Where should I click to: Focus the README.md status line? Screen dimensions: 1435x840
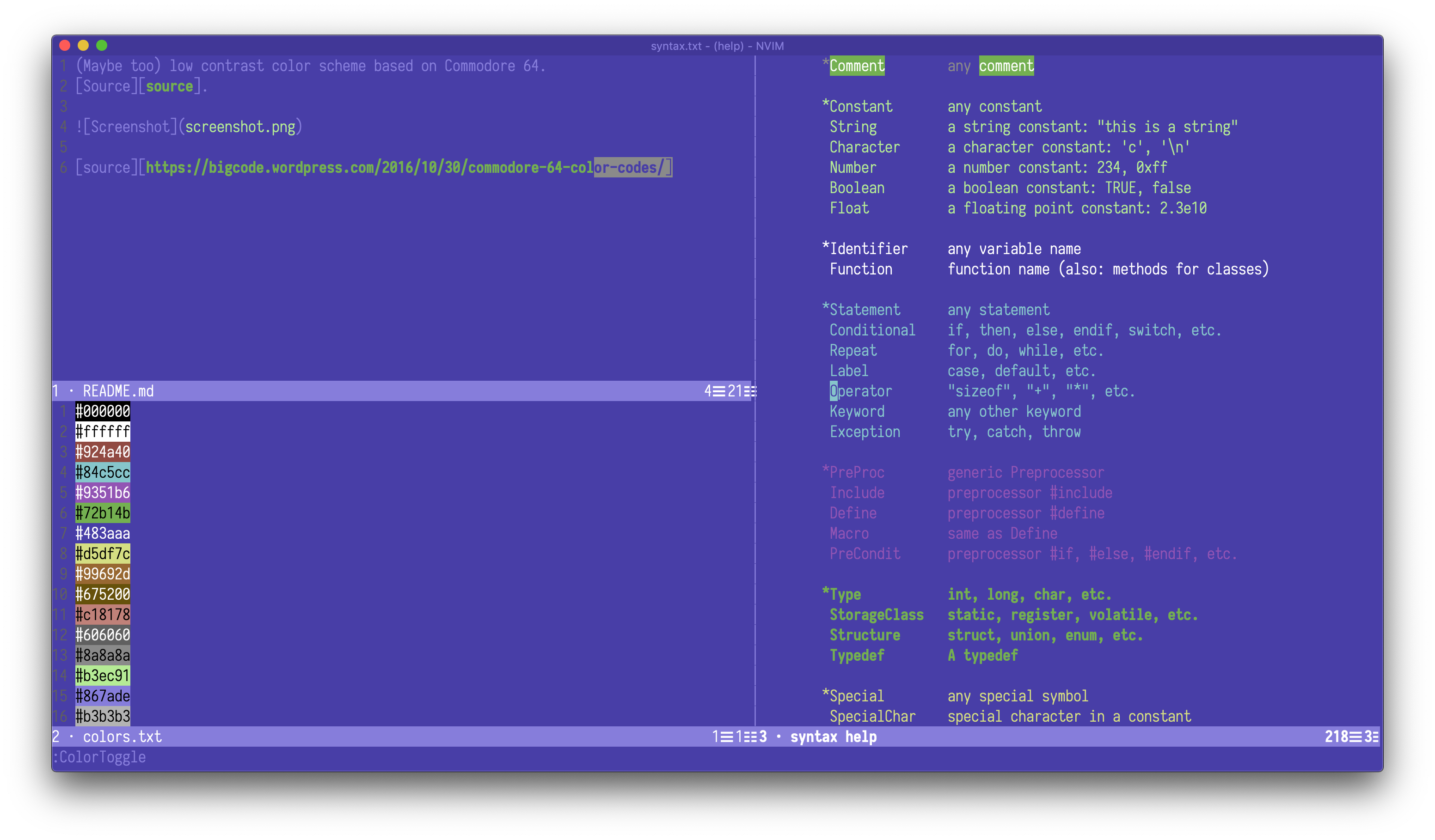(x=118, y=391)
